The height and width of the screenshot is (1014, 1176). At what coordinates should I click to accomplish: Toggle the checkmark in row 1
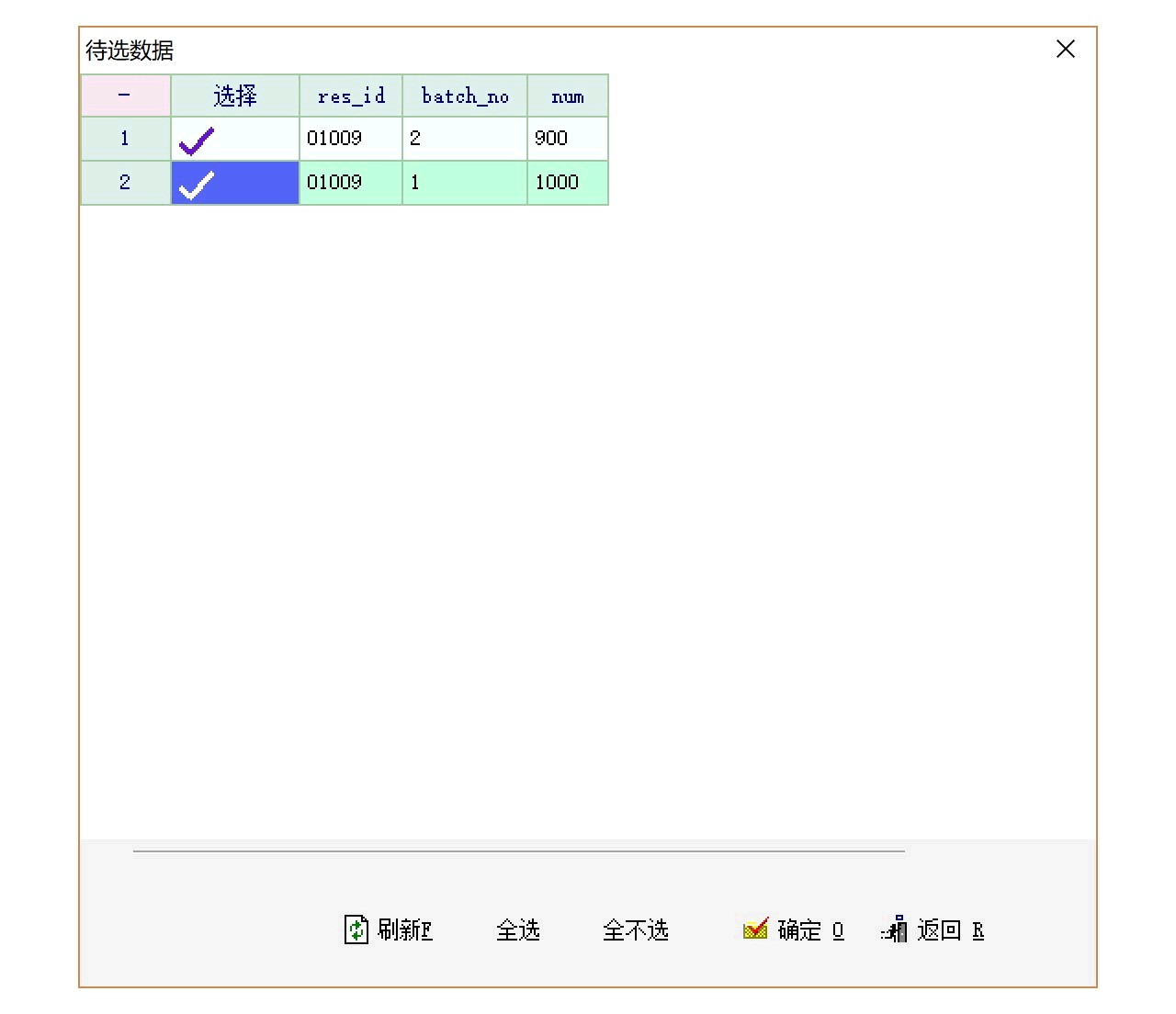pyautogui.click(x=197, y=140)
